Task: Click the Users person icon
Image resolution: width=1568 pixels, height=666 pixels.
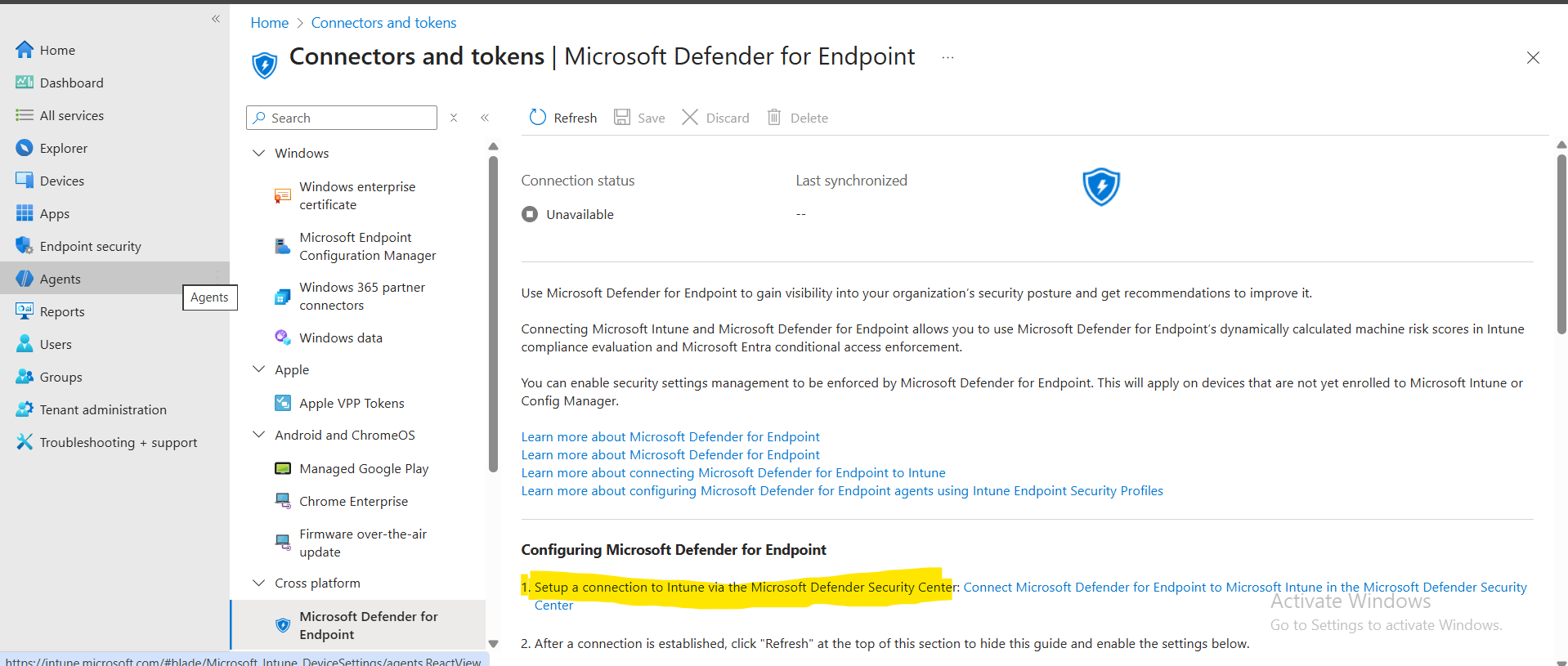Action: click(x=25, y=344)
